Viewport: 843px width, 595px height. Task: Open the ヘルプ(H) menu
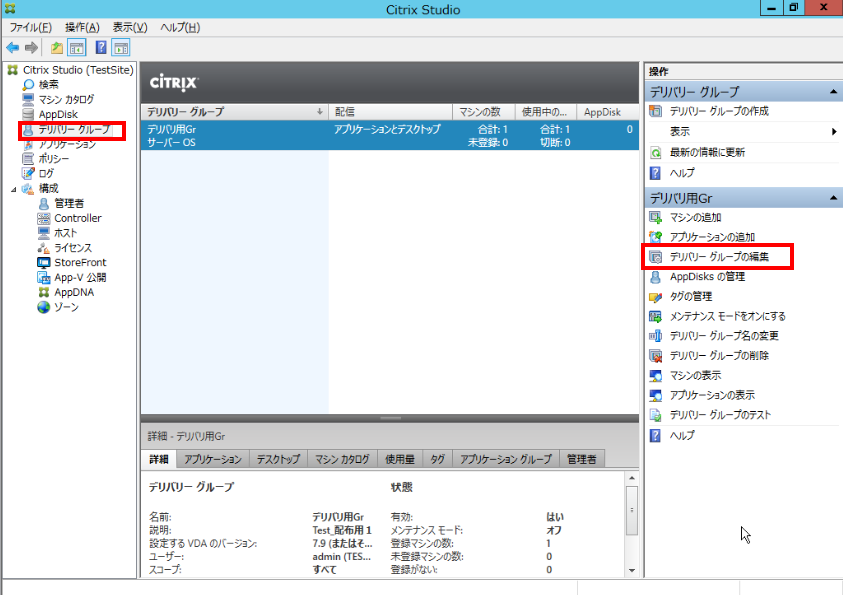pyautogui.click(x=180, y=27)
